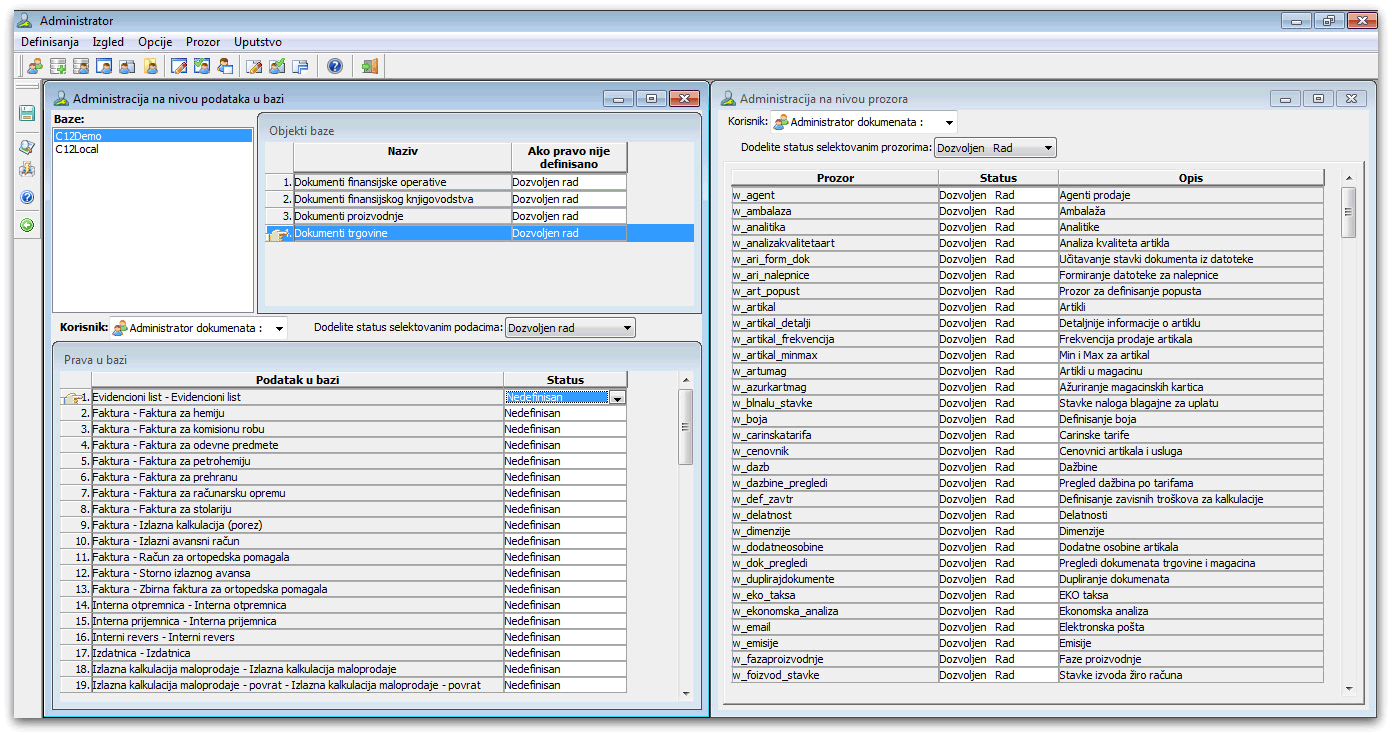Click the vertical scrollbar thumb of window list
This screenshot has width=1392, height=736.
coord(1348,212)
